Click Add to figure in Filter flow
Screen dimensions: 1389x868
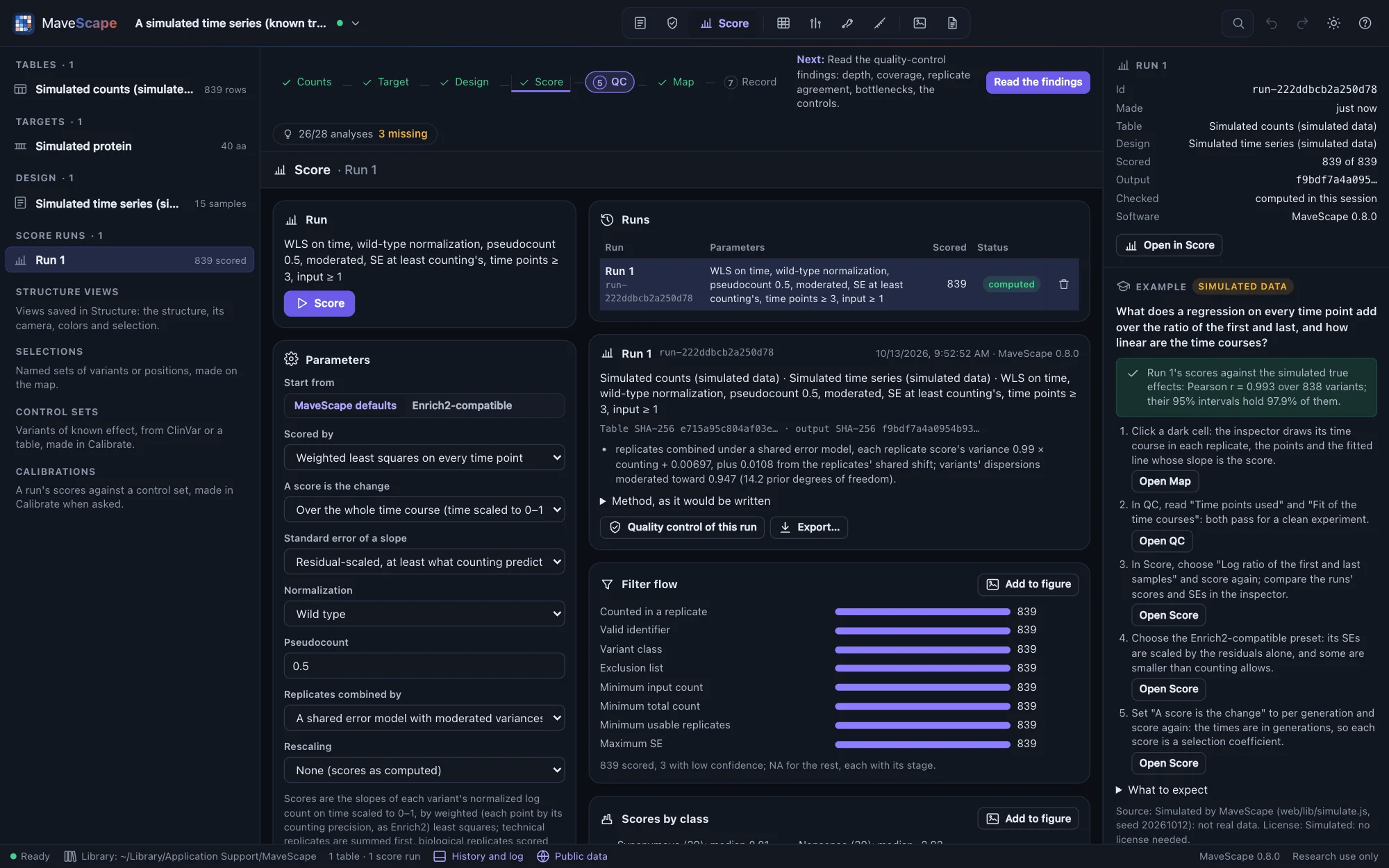pos(1028,584)
